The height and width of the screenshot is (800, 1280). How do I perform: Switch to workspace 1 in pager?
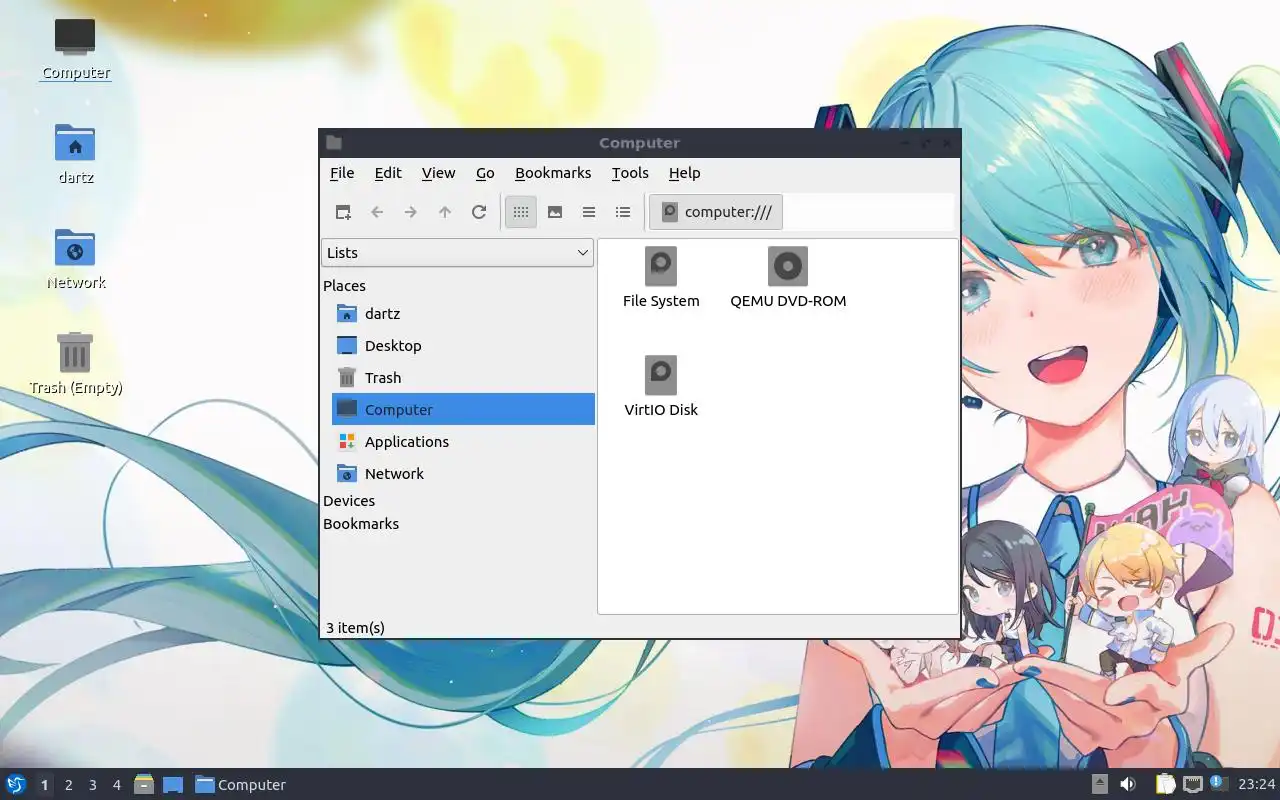pos(44,785)
